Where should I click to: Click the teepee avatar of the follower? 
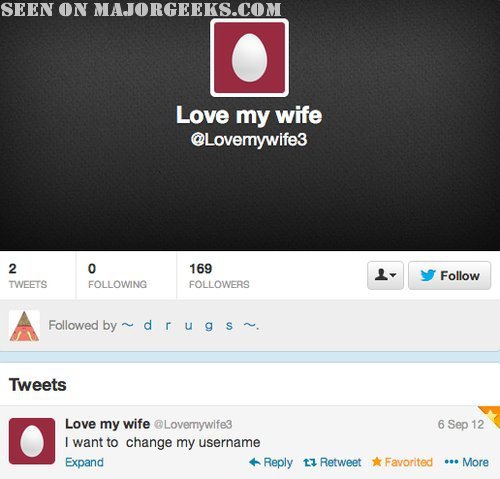pos(24,326)
